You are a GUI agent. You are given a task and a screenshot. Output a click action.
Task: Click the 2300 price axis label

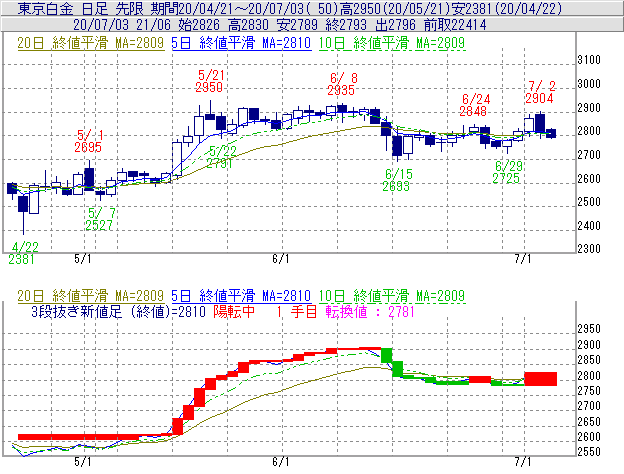[x=589, y=249]
